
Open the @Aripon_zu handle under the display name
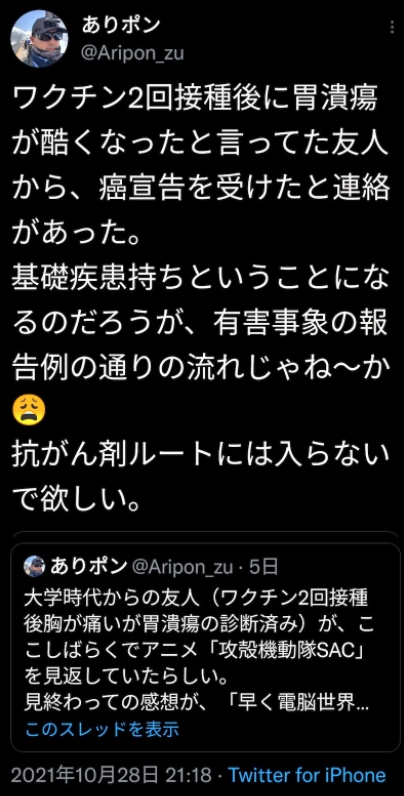132,54
